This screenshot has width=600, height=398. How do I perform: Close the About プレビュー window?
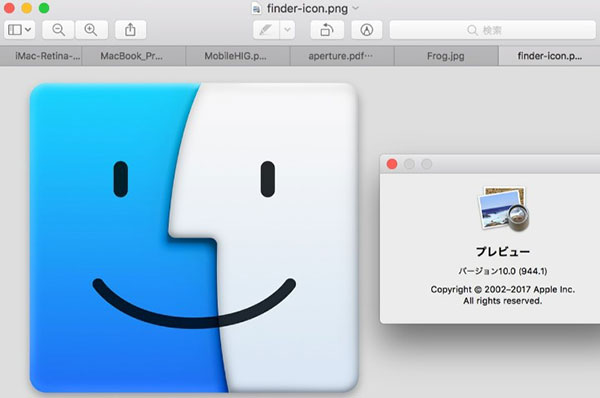[392, 164]
